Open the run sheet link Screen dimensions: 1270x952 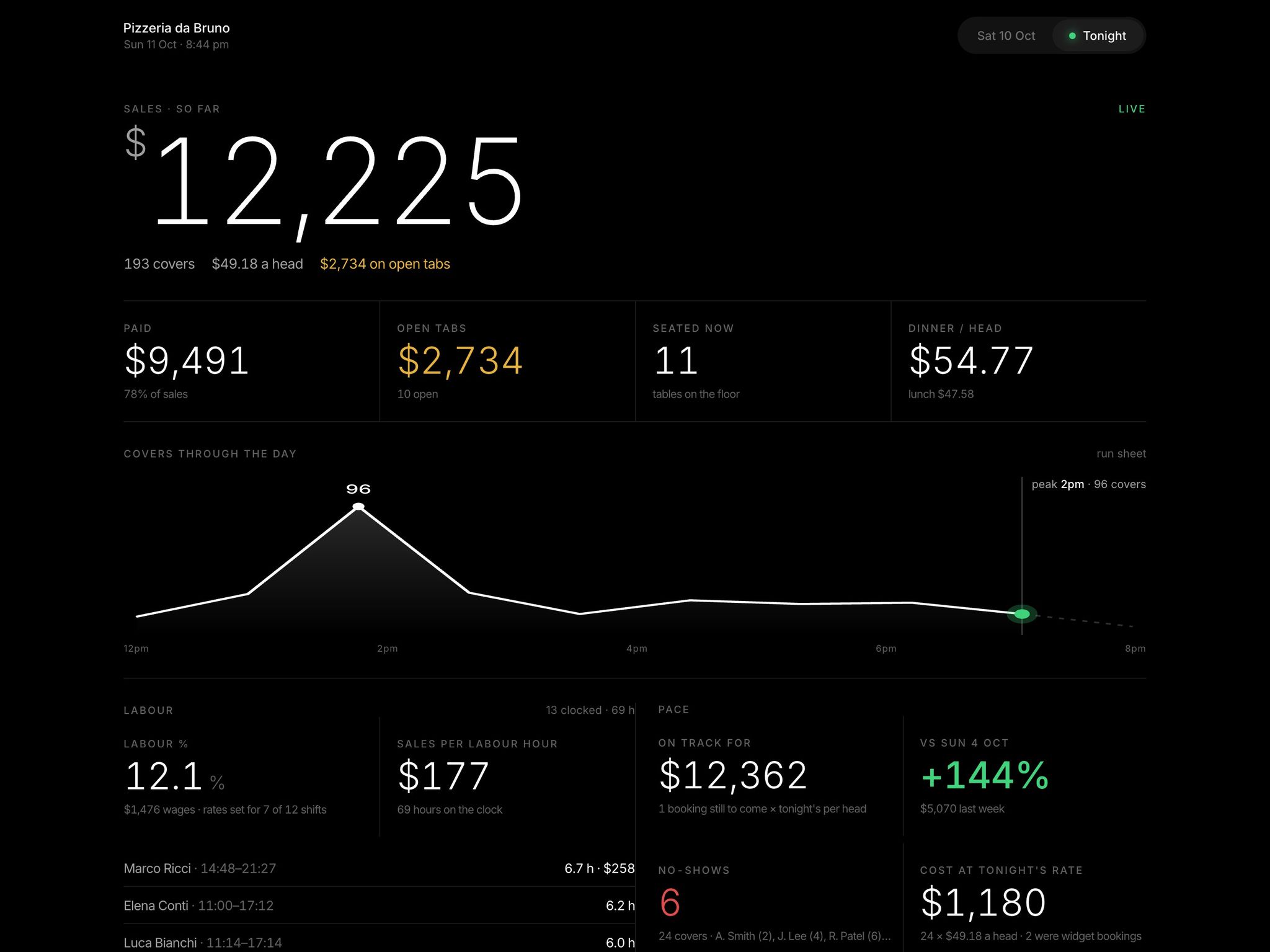[x=1121, y=454]
